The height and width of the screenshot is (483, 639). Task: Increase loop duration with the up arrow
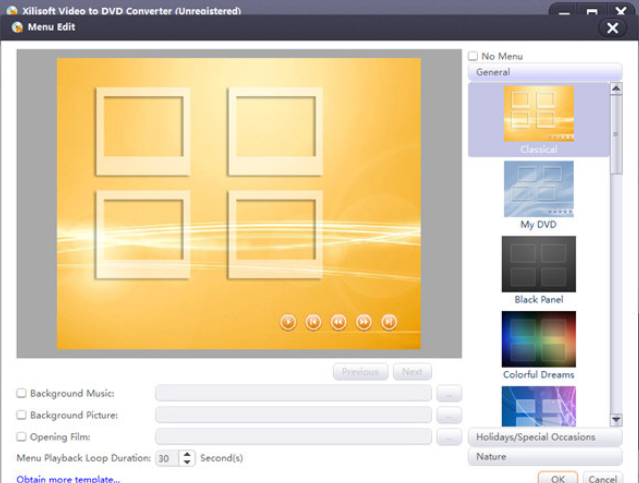187,454
